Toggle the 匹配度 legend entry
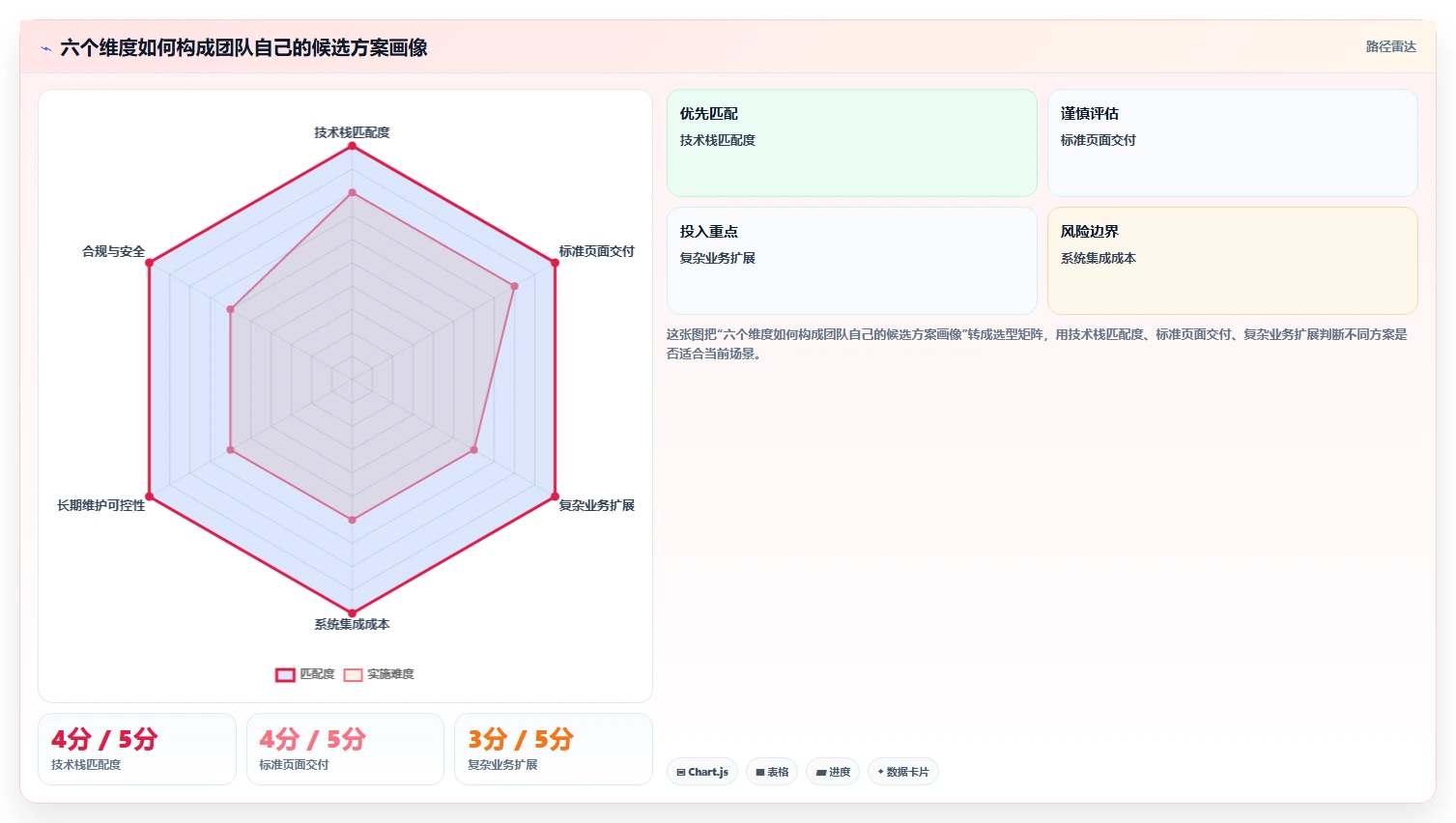The image size is (1456, 823). pos(305,674)
